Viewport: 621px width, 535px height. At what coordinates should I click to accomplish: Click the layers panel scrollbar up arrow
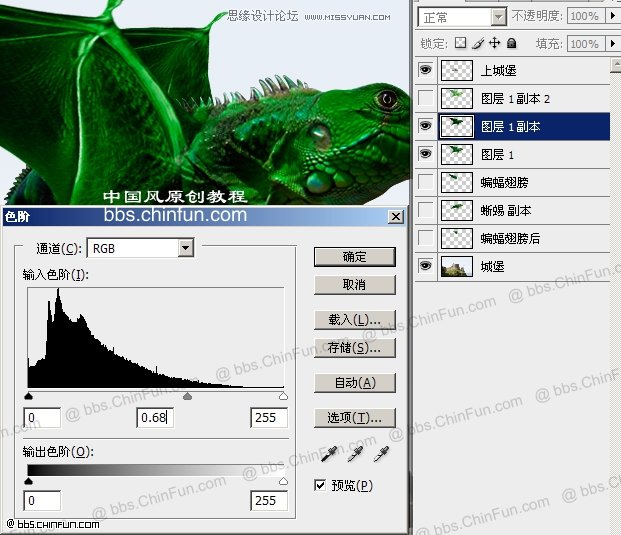(x=615, y=65)
